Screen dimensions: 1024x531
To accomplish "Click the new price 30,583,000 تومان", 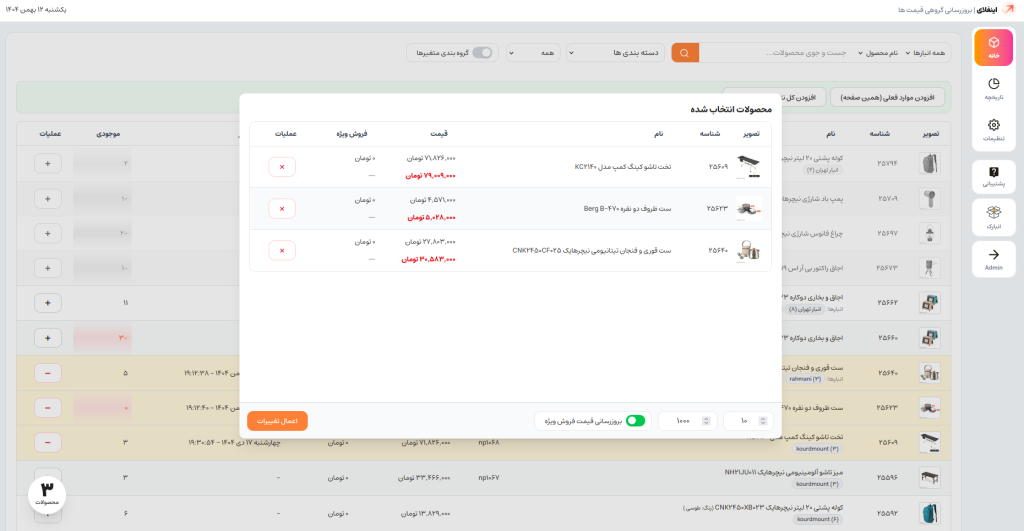I will pyautogui.click(x=428, y=259).
